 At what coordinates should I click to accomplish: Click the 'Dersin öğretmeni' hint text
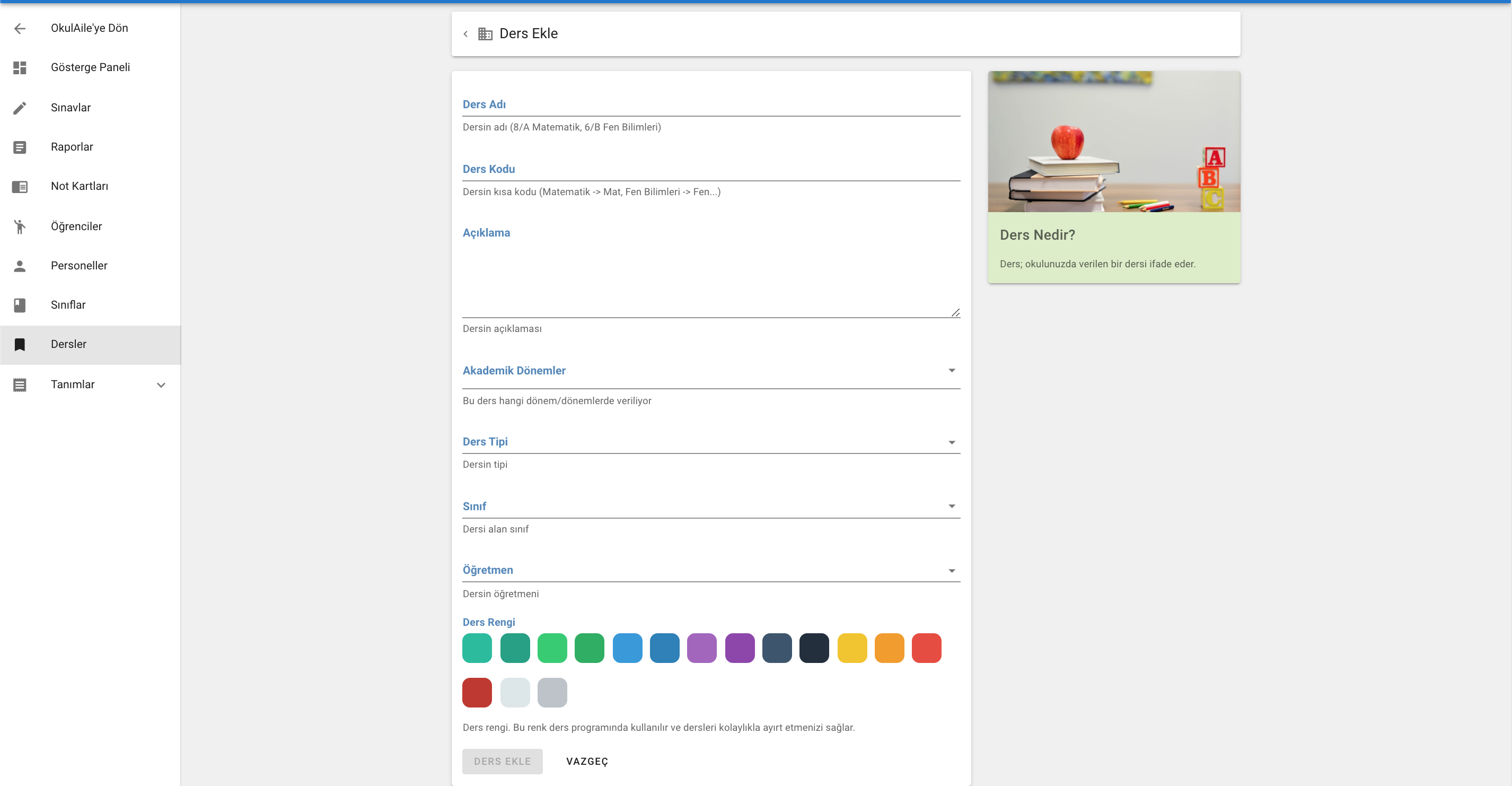pyautogui.click(x=500, y=594)
